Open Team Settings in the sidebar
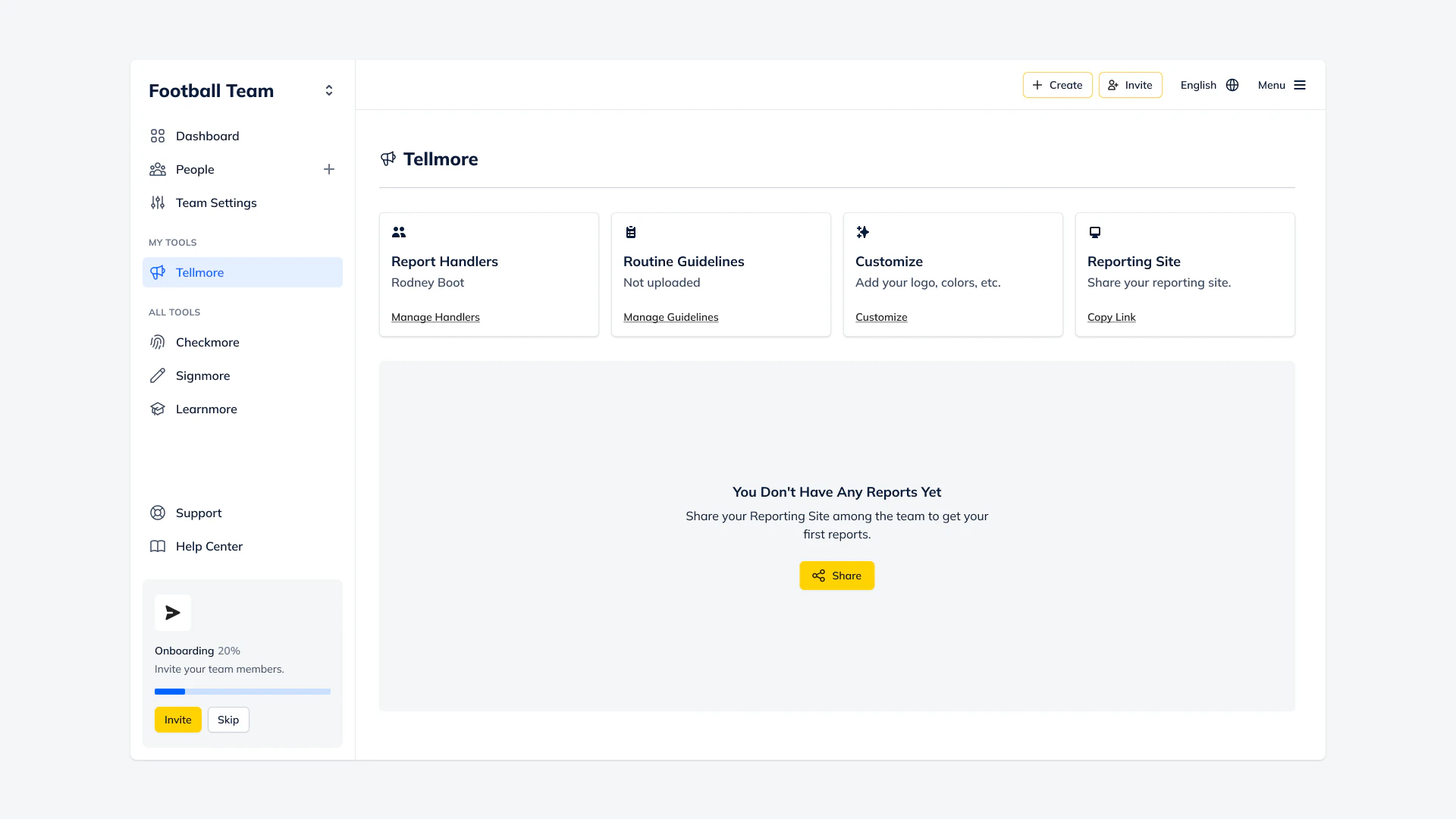 [x=243, y=202]
